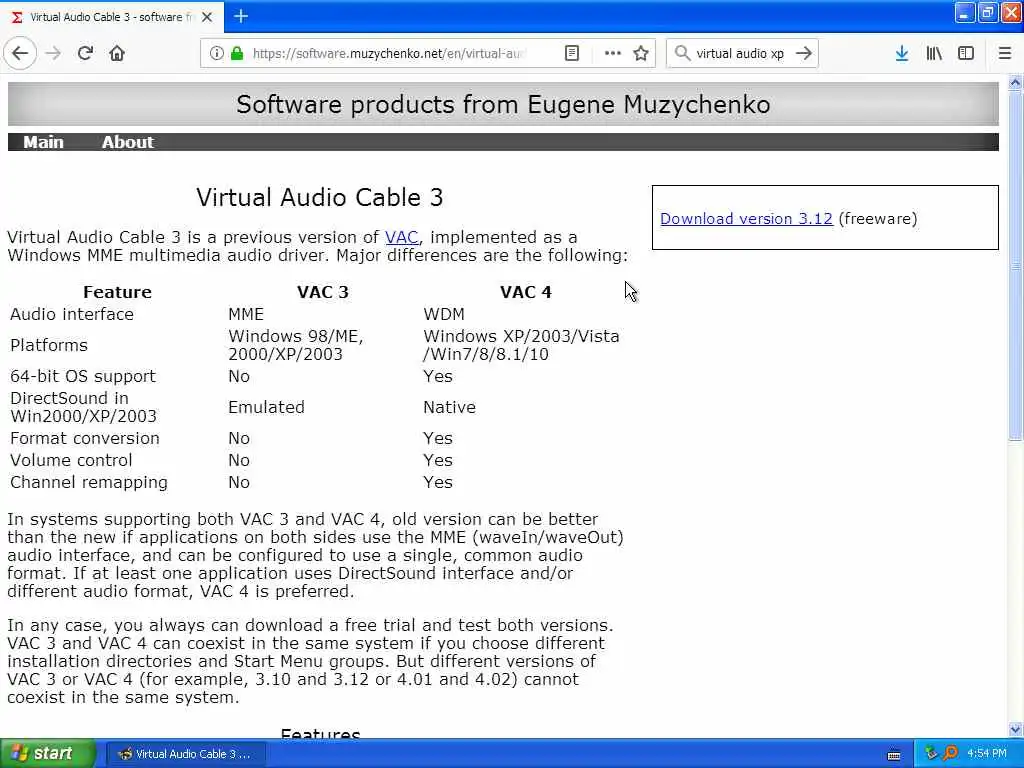This screenshot has width=1024, height=768.
Task: Click the orange magnifier tray icon
Action: (x=950, y=753)
